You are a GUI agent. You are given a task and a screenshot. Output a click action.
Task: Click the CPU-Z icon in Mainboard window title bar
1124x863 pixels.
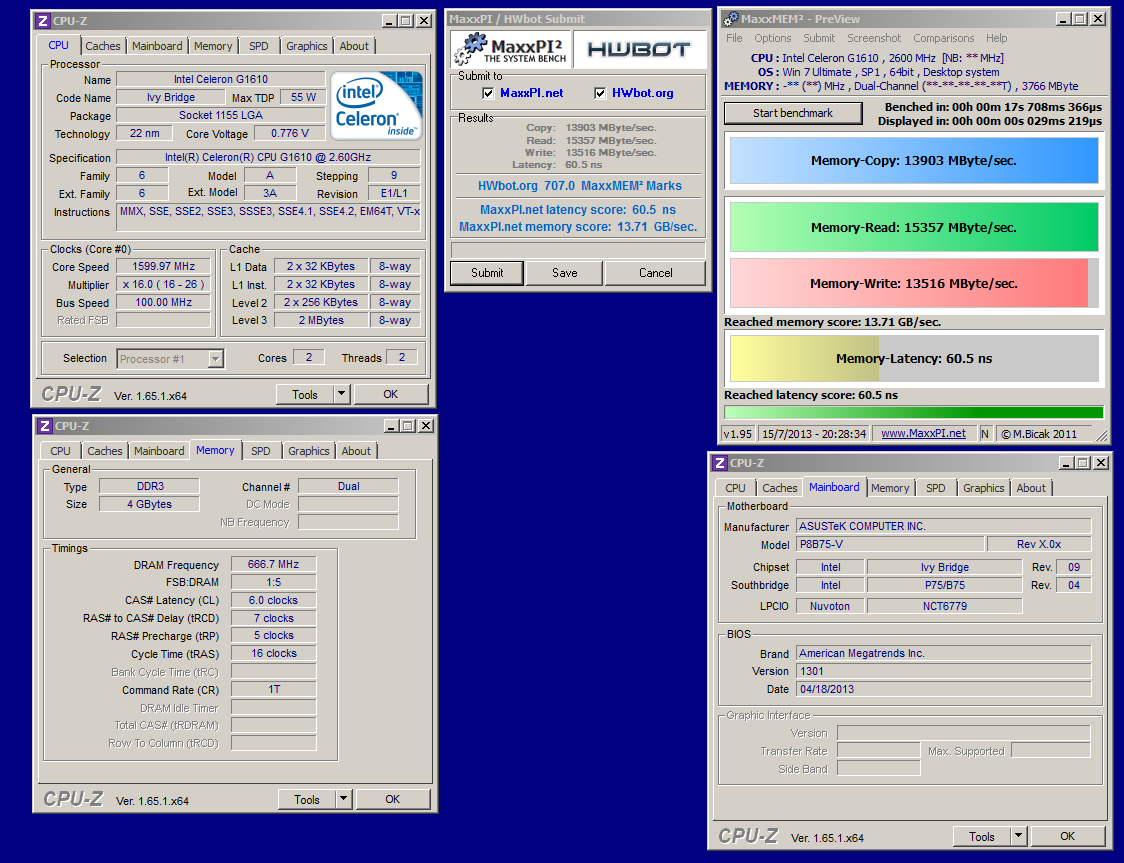point(720,463)
